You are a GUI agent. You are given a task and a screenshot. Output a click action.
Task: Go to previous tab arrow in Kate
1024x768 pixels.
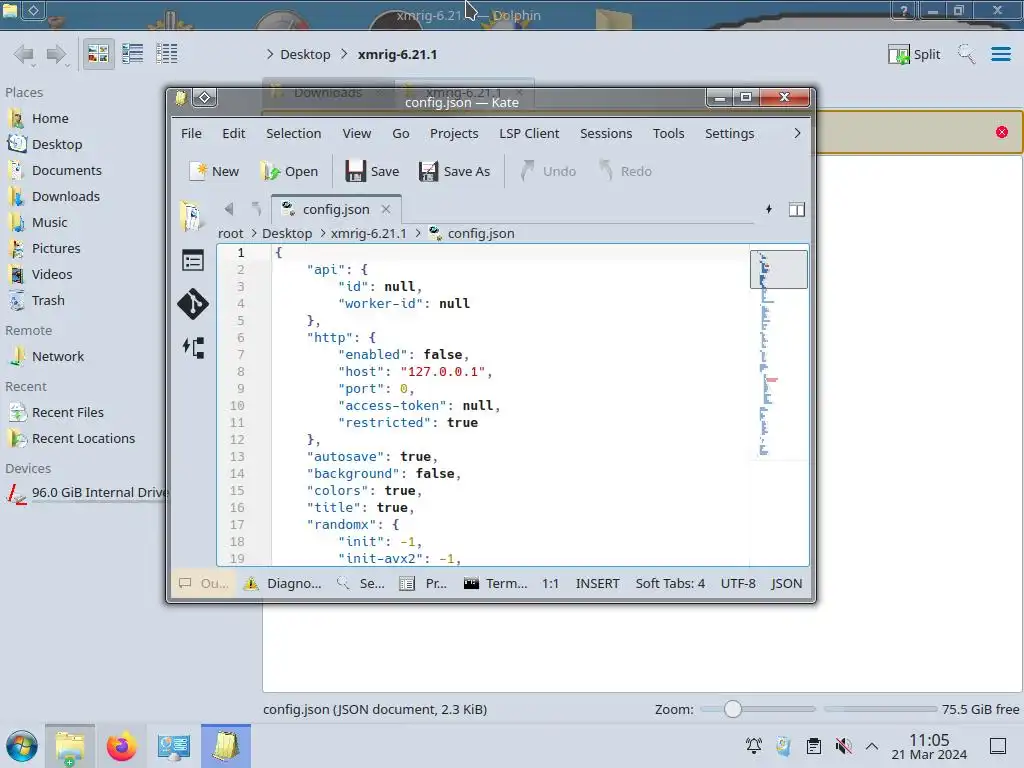(x=229, y=209)
